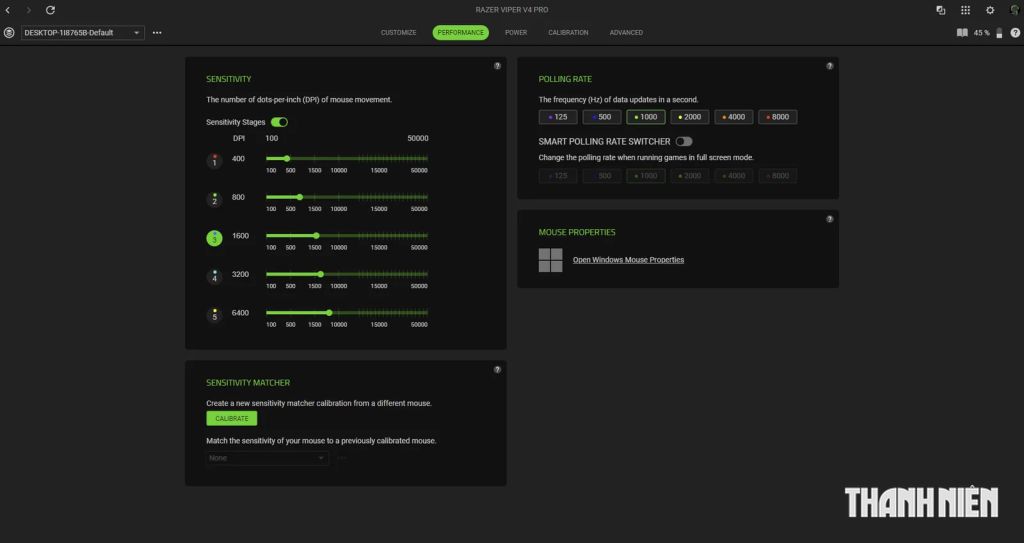Open settings via the gear icon

coord(990,10)
